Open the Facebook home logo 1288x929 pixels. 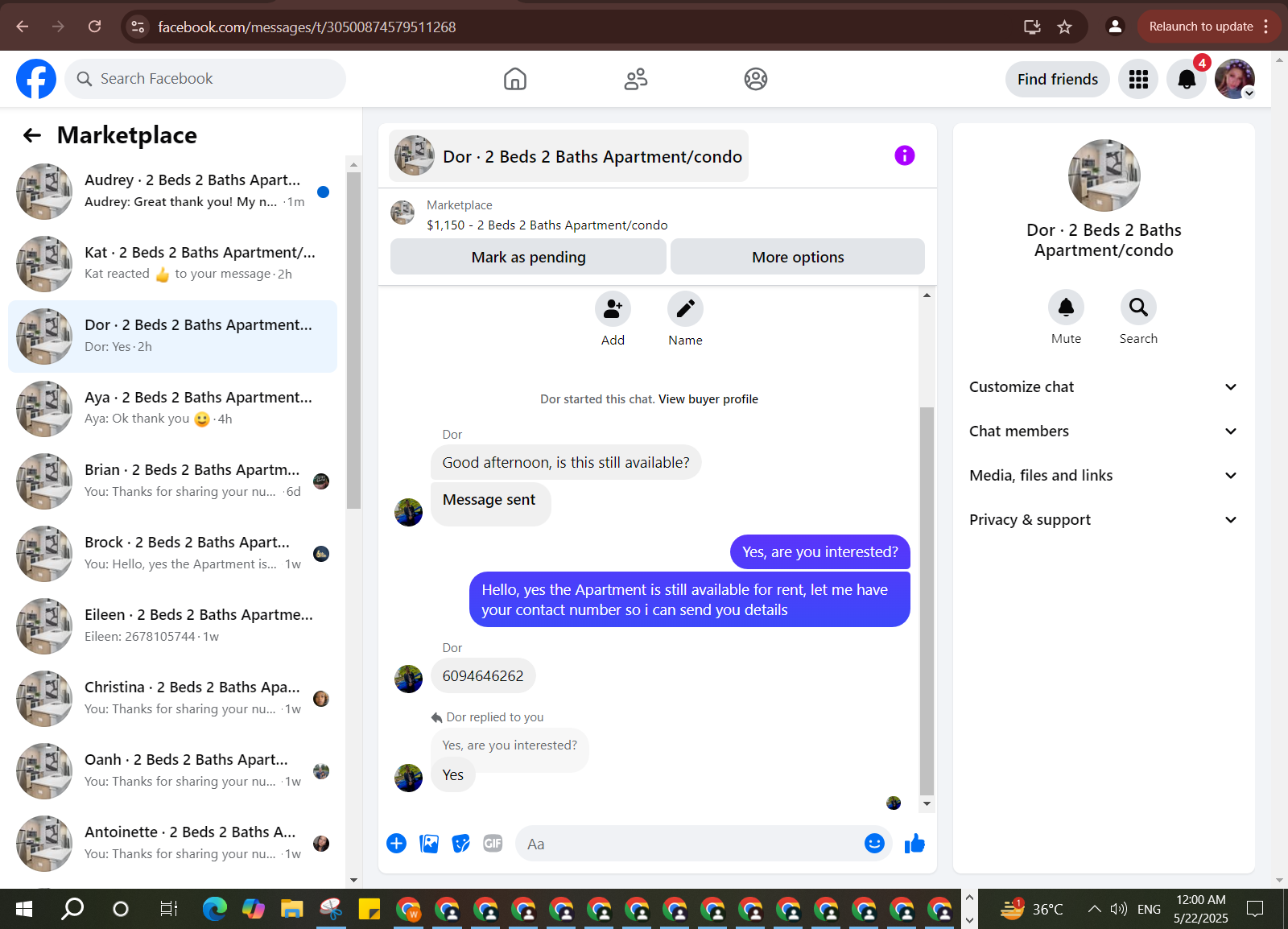pyautogui.click(x=36, y=79)
